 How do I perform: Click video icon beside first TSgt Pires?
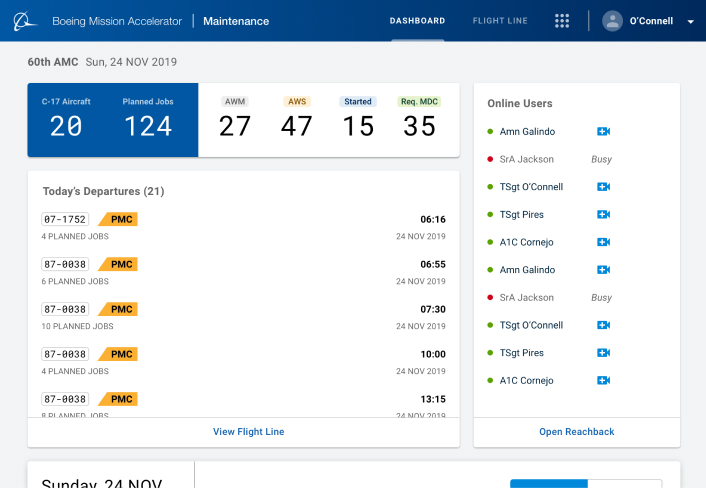click(603, 215)
